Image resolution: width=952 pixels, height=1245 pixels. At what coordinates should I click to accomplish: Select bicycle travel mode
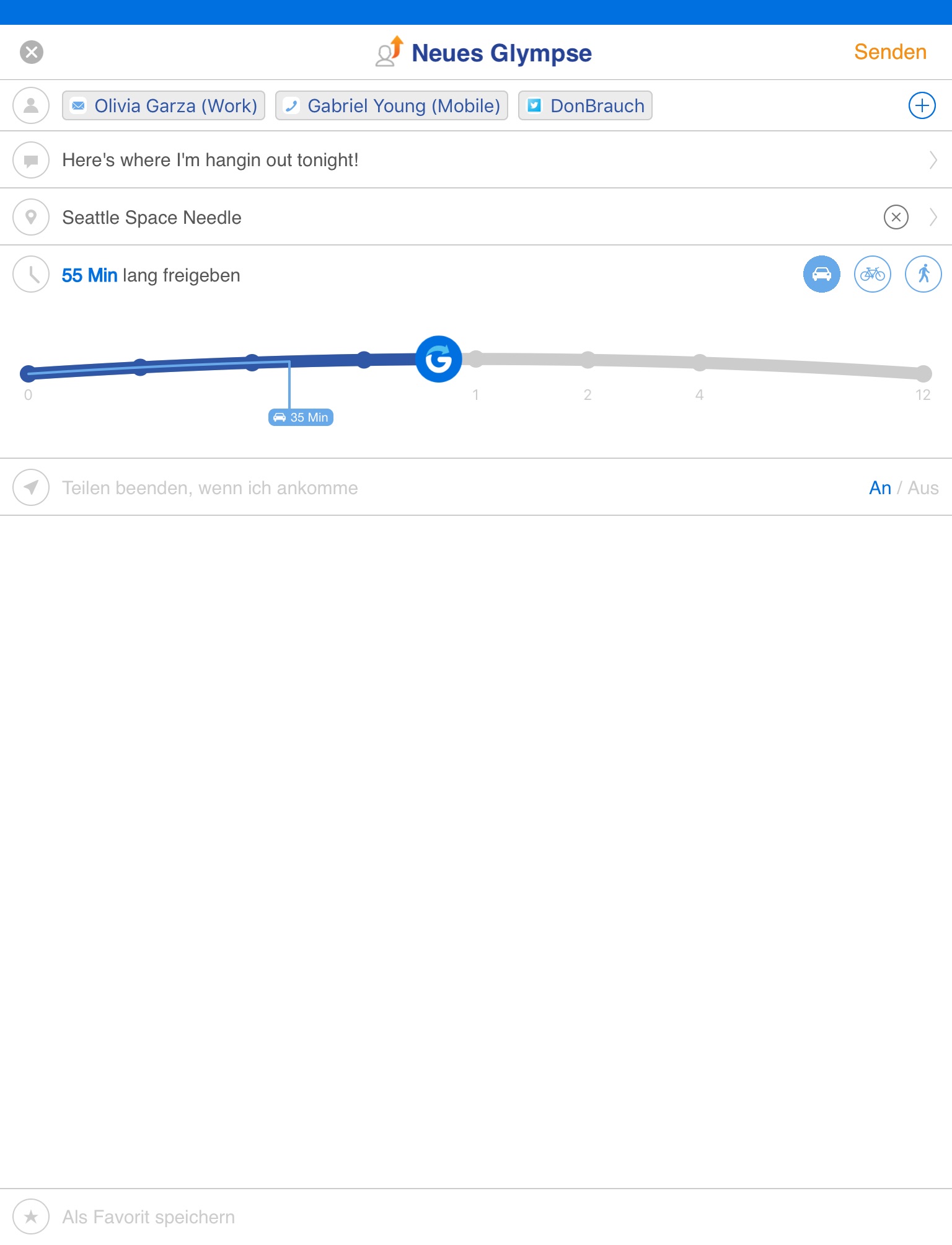872,274
